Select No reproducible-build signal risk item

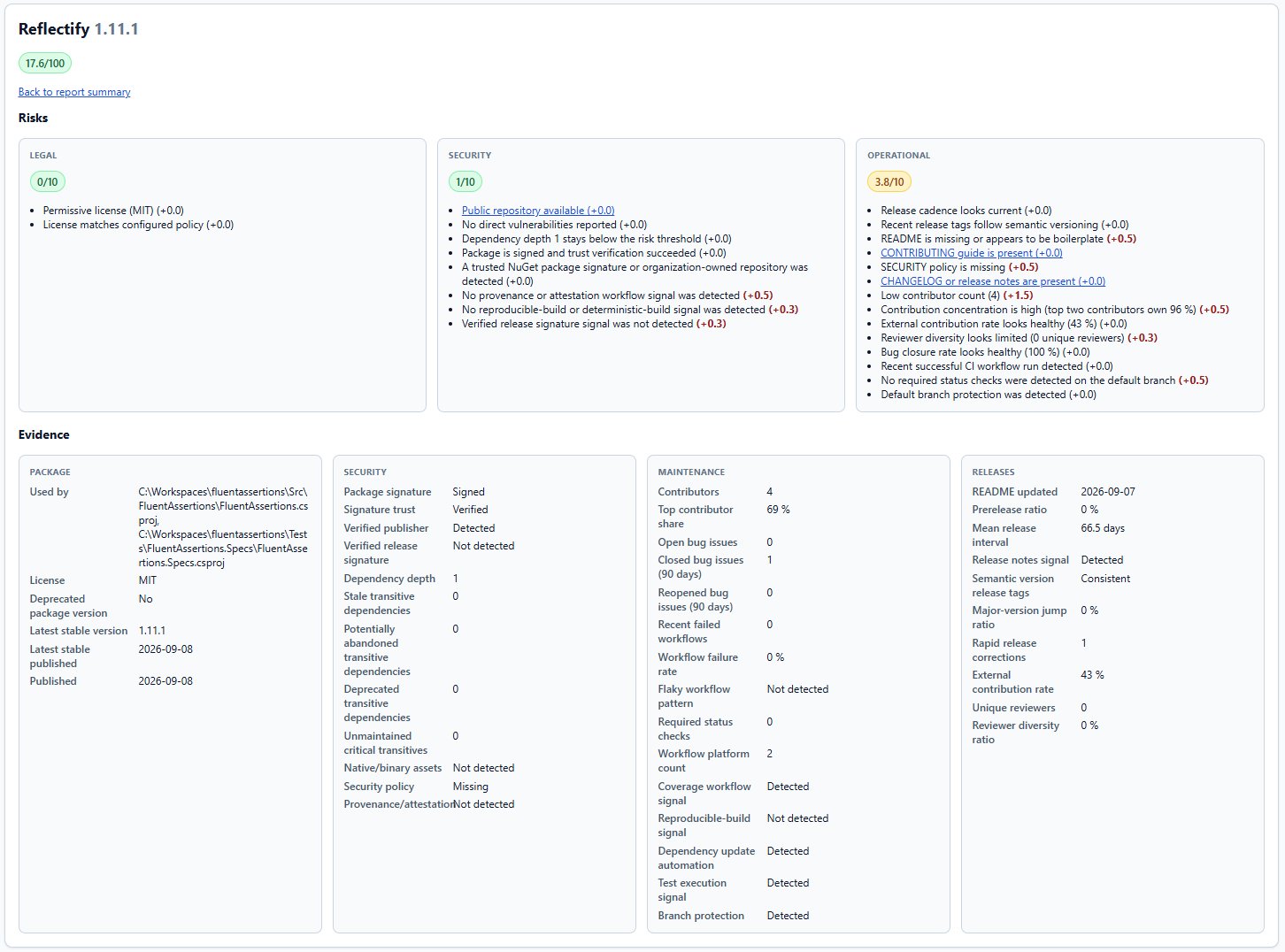pos(630,310)
